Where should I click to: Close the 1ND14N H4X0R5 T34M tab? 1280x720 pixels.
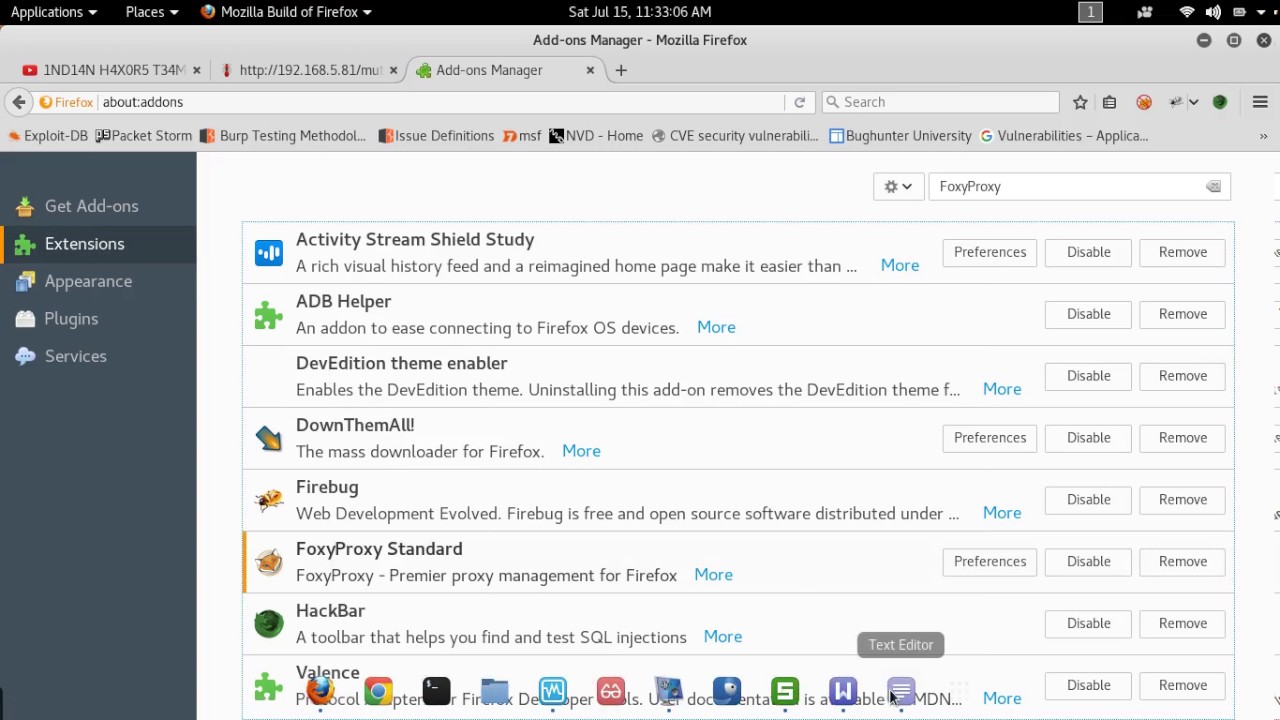coord(196,70)
